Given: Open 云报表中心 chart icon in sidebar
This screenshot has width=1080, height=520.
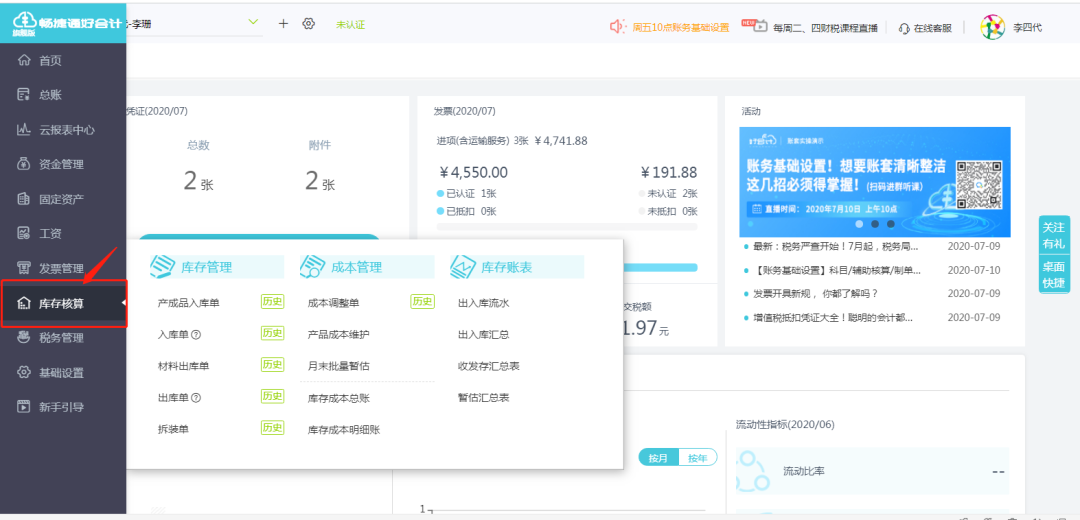Looking at the screenshot, I should (x=25, y=130).
